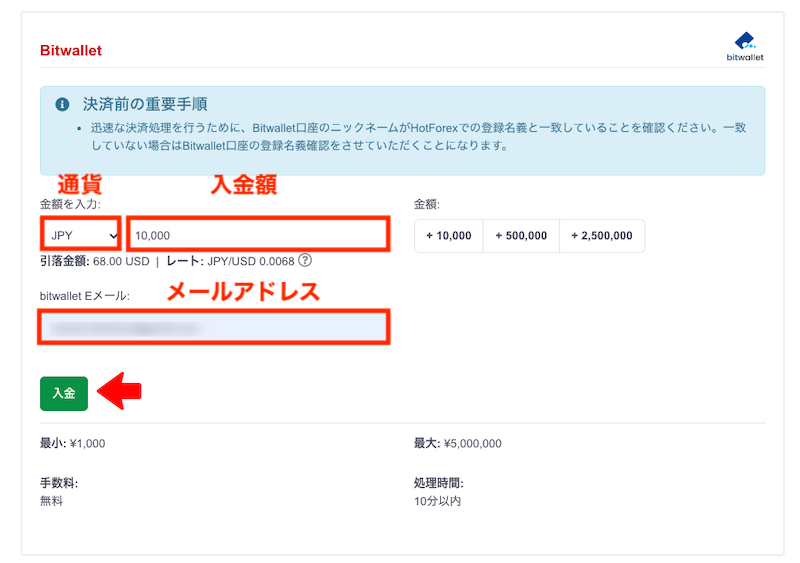
Task: Click the 金額: label above quick amounts
Action: [x=427, y=204]
